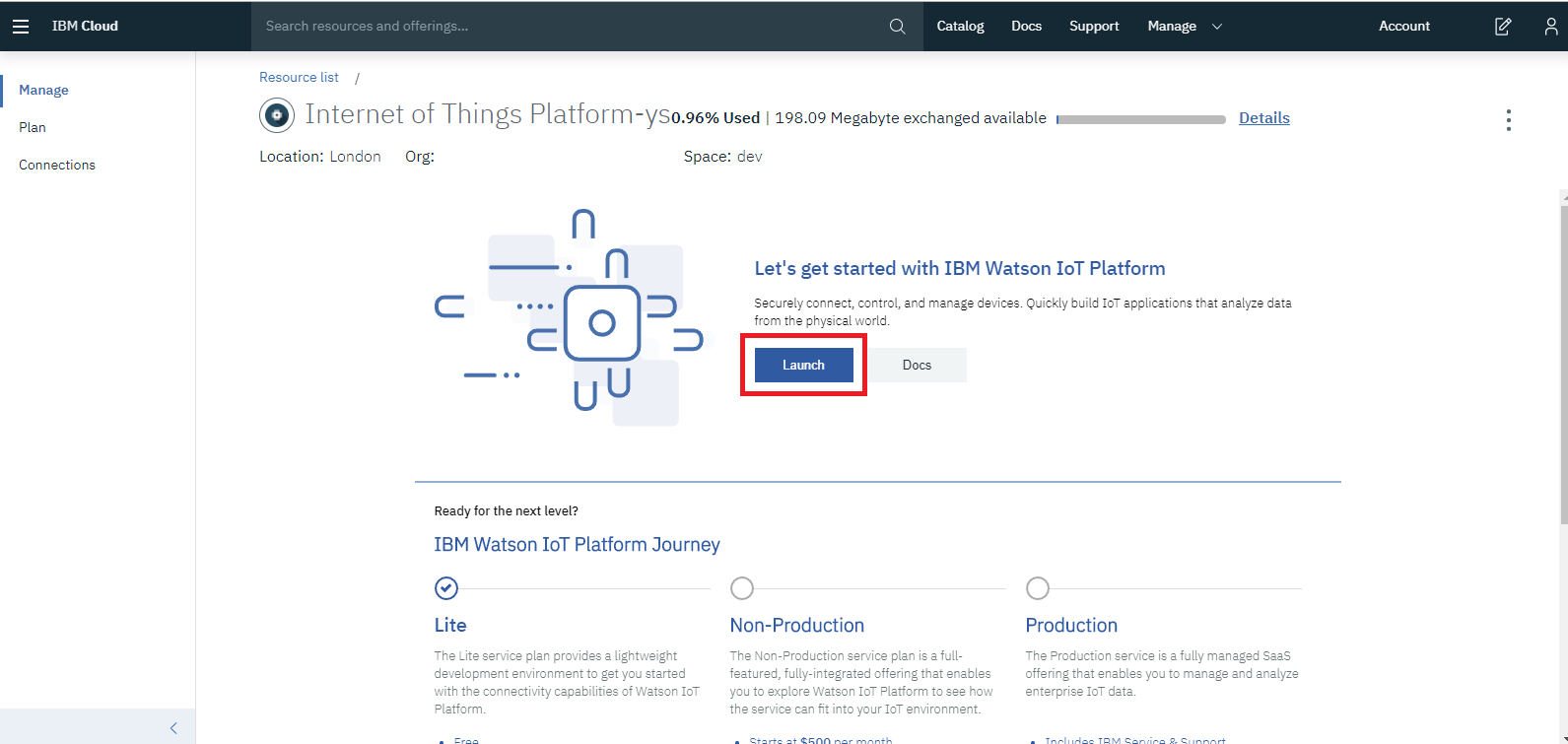1568x744 pixels.
Task: Open the Details usage link
Action: (x=1263, y=118)
